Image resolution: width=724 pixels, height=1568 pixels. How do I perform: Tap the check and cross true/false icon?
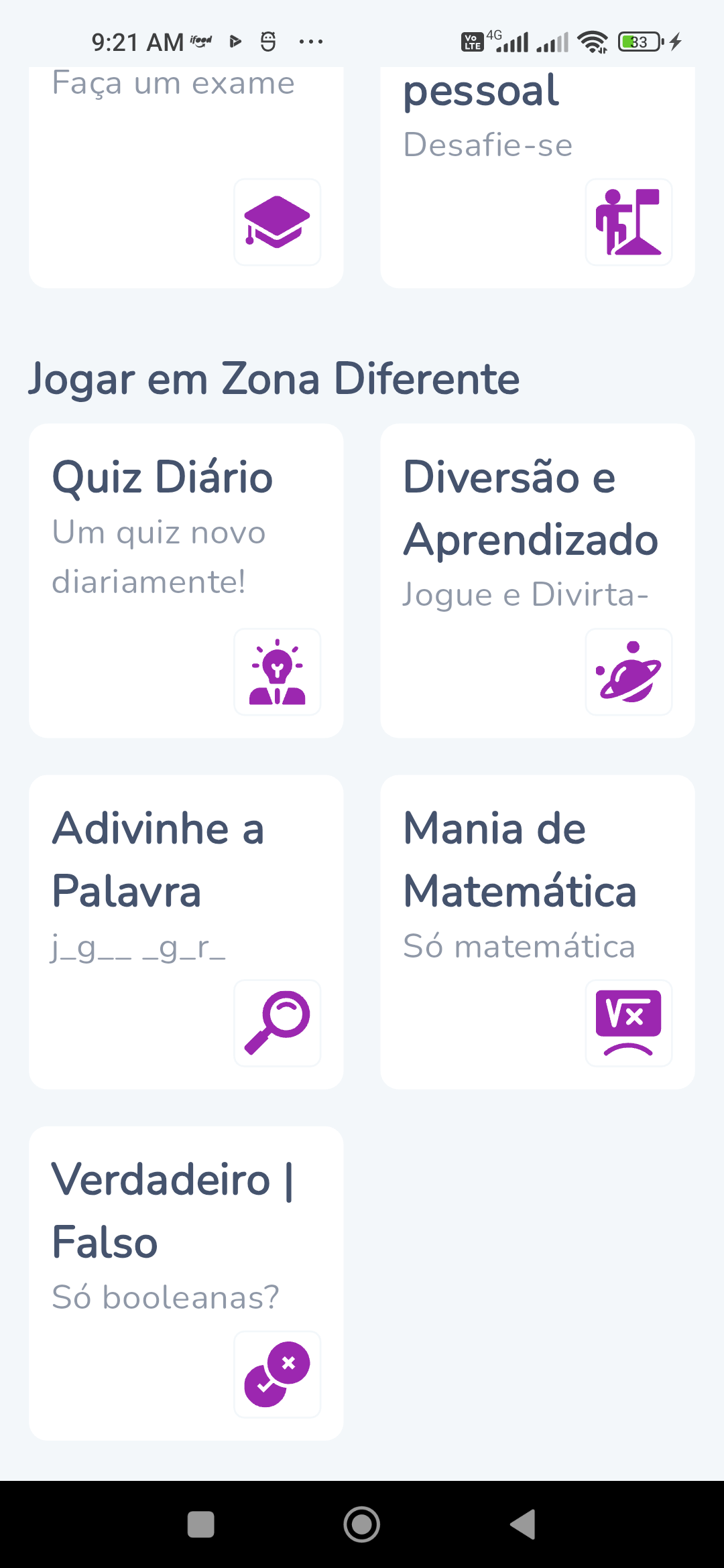tap(277, 1374)
